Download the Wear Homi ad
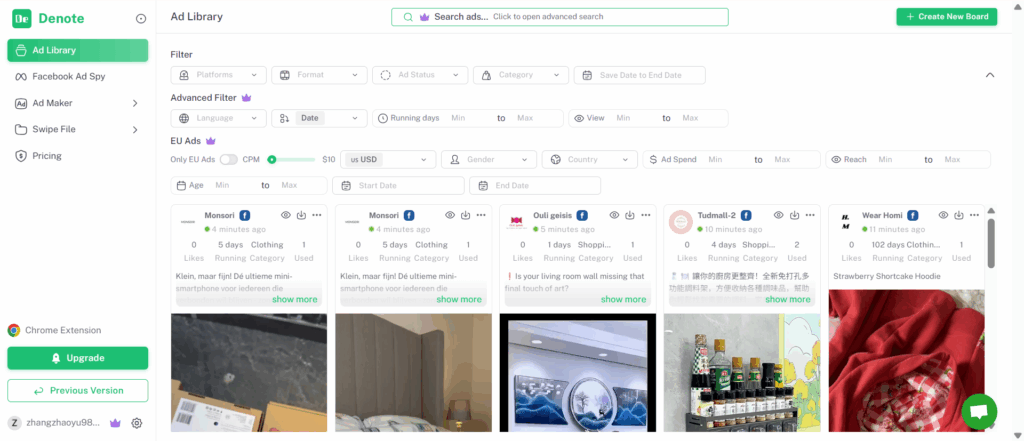1024x441 pixels. (x=959, y=215)
